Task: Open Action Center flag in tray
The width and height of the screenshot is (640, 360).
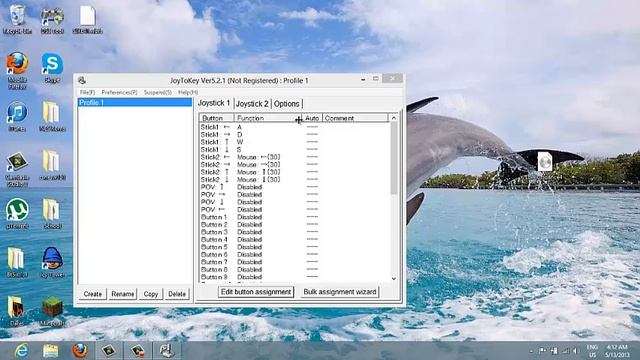Action: pyautogui.click(x=542, y=351)
